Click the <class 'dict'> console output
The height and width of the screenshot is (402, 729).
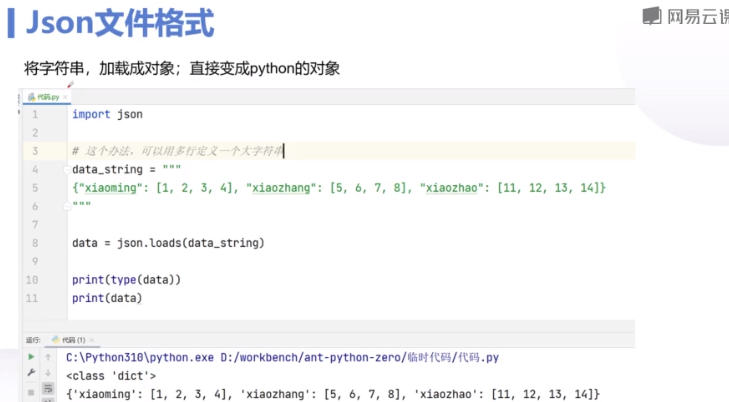(x=111, y=376)
